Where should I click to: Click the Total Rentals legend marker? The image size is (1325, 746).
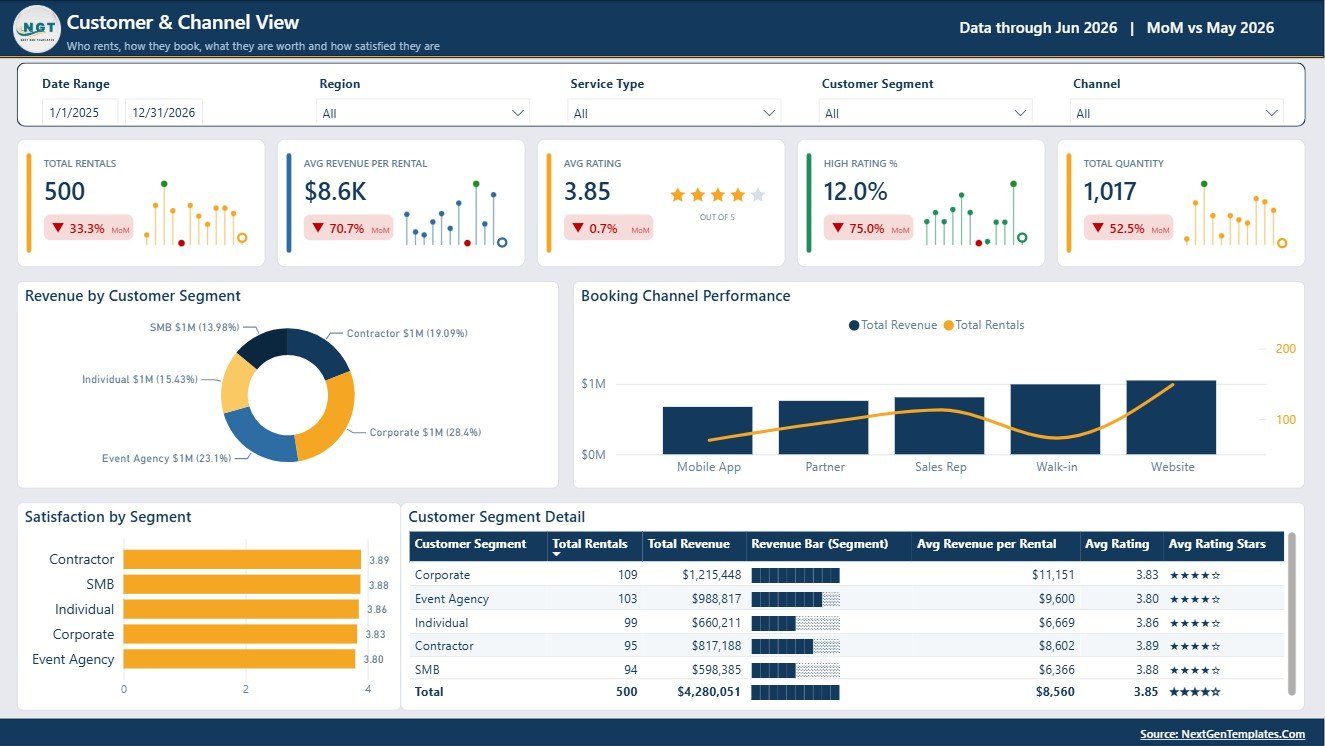tap(948, 325)
